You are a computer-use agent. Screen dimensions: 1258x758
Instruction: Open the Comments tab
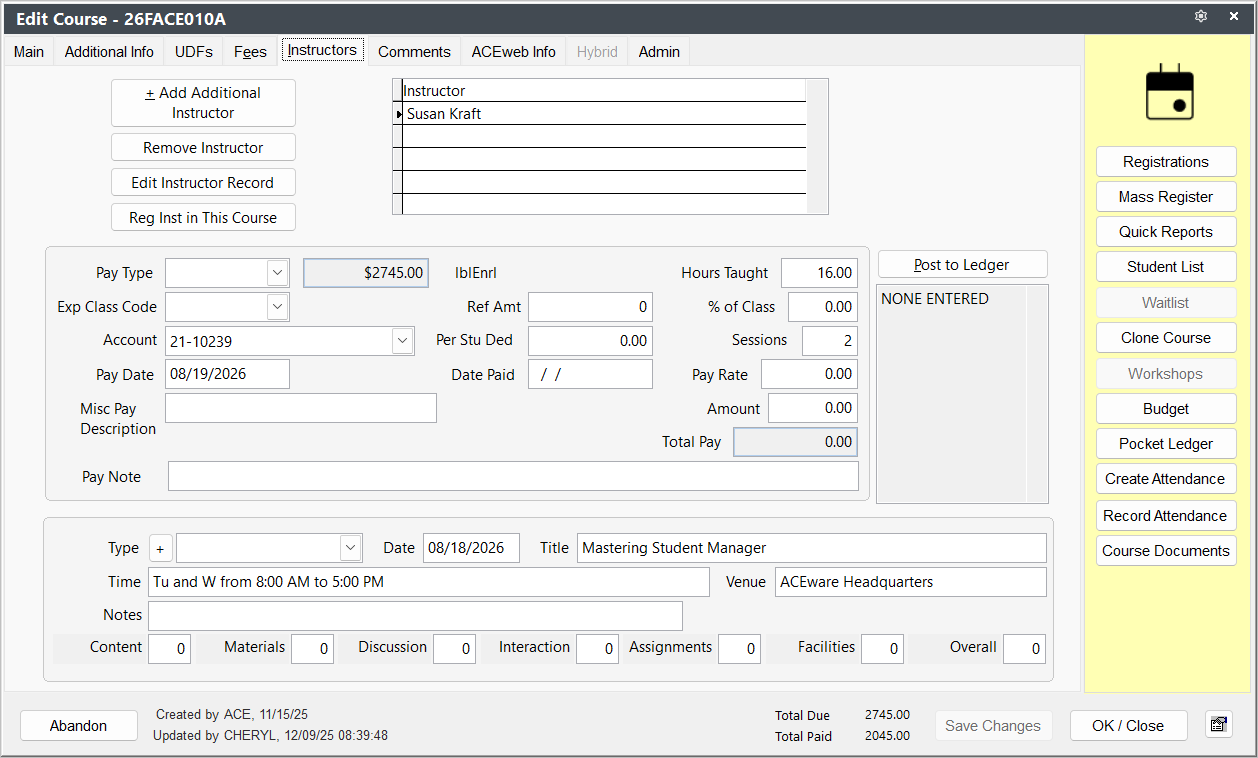pos(414,52)
